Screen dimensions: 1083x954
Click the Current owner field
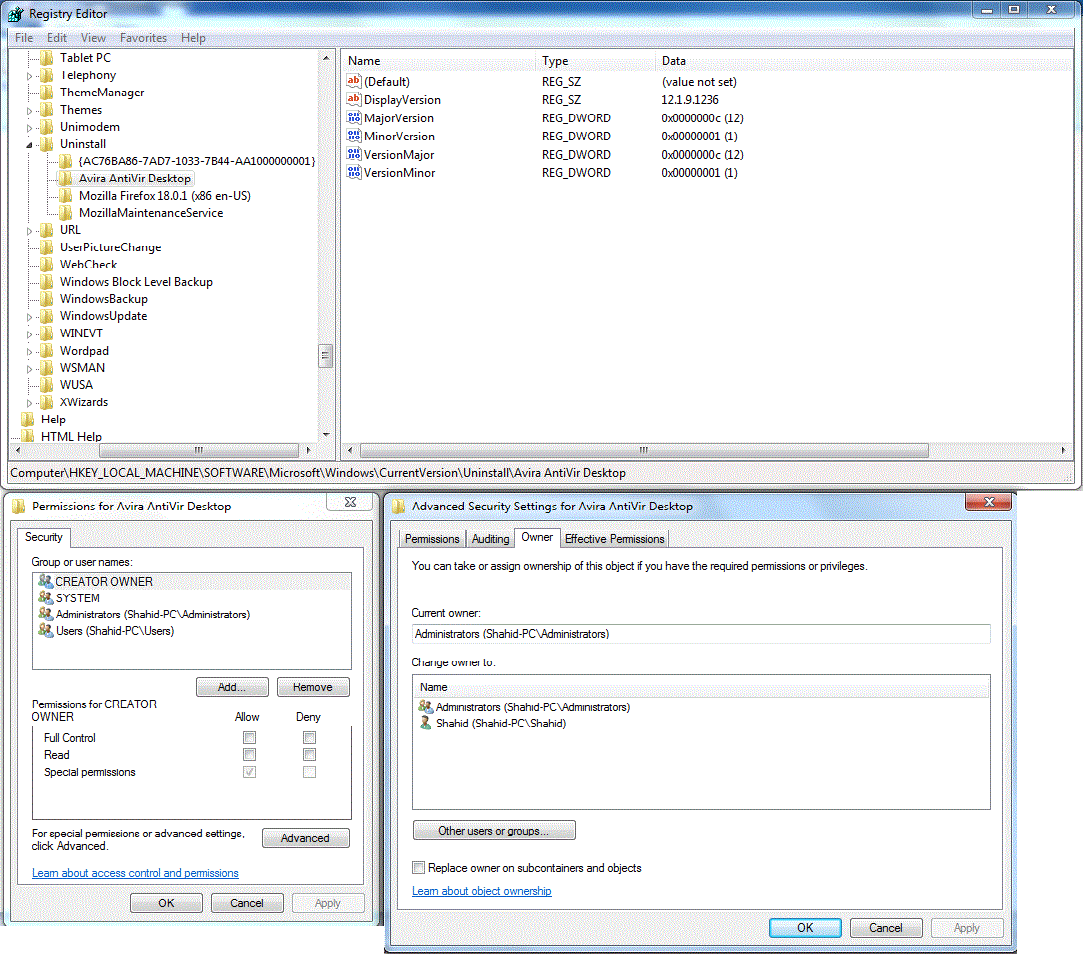click(x=700, y=633)
